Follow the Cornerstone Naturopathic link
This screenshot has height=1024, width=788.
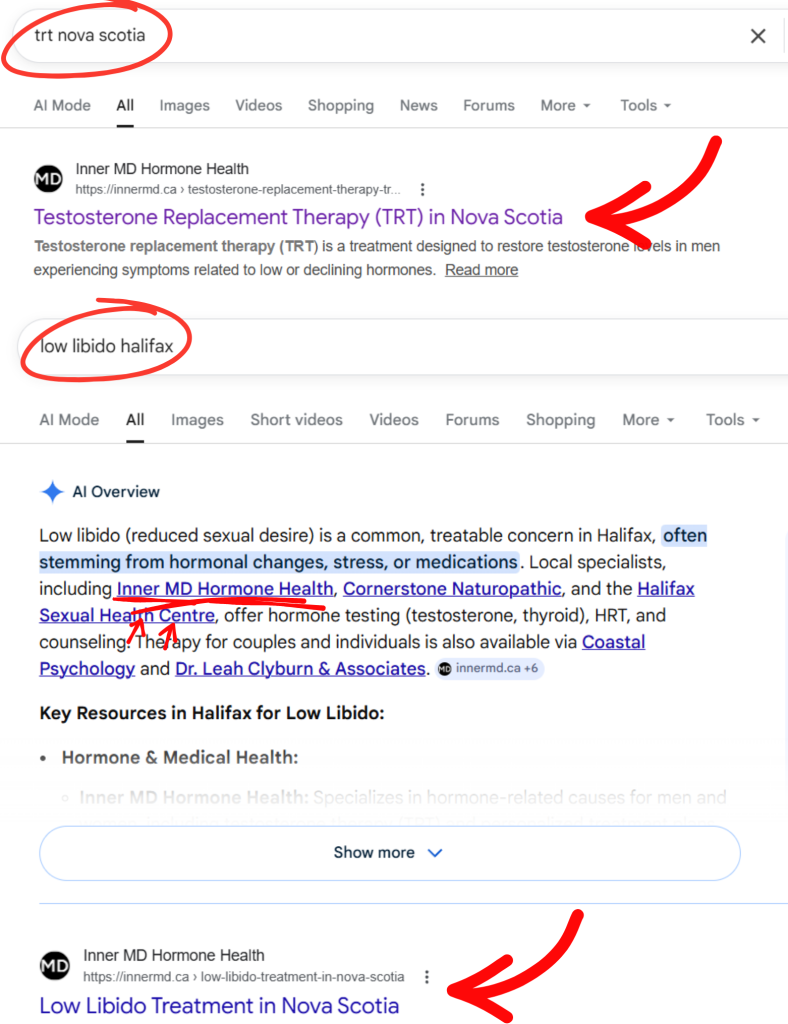point(452,589)
